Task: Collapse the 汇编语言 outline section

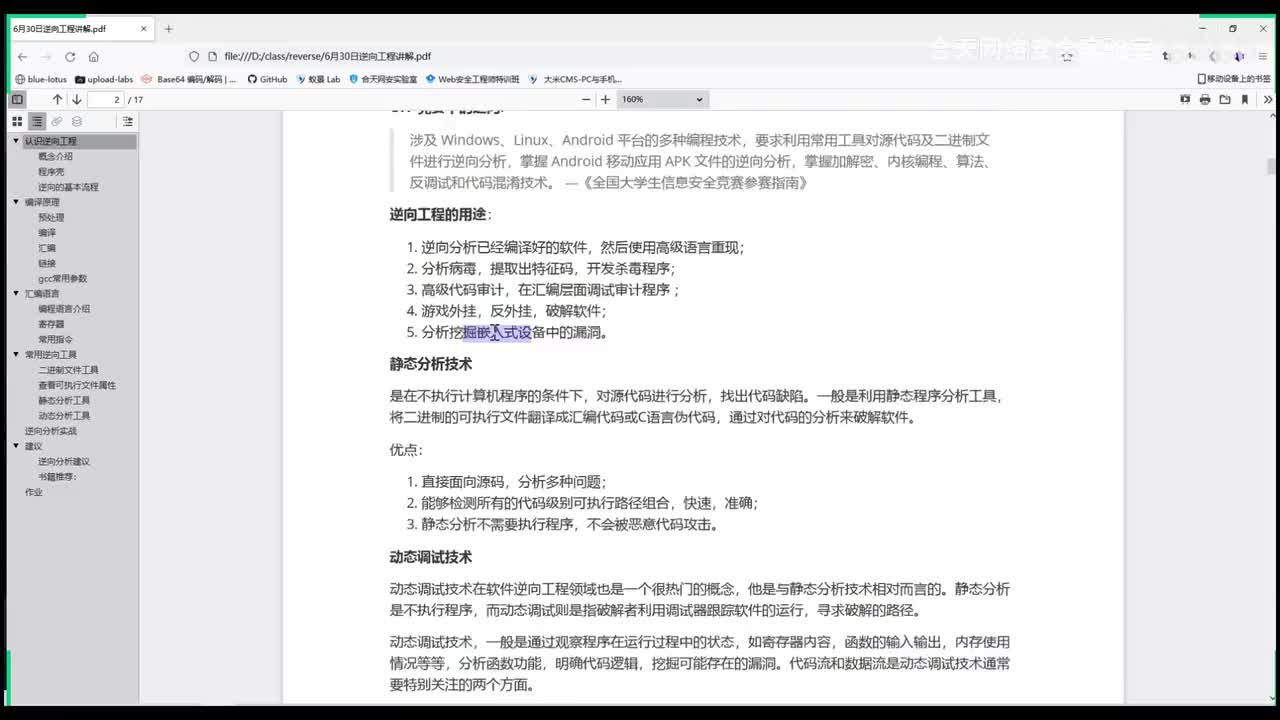Action: pos(16,294)
